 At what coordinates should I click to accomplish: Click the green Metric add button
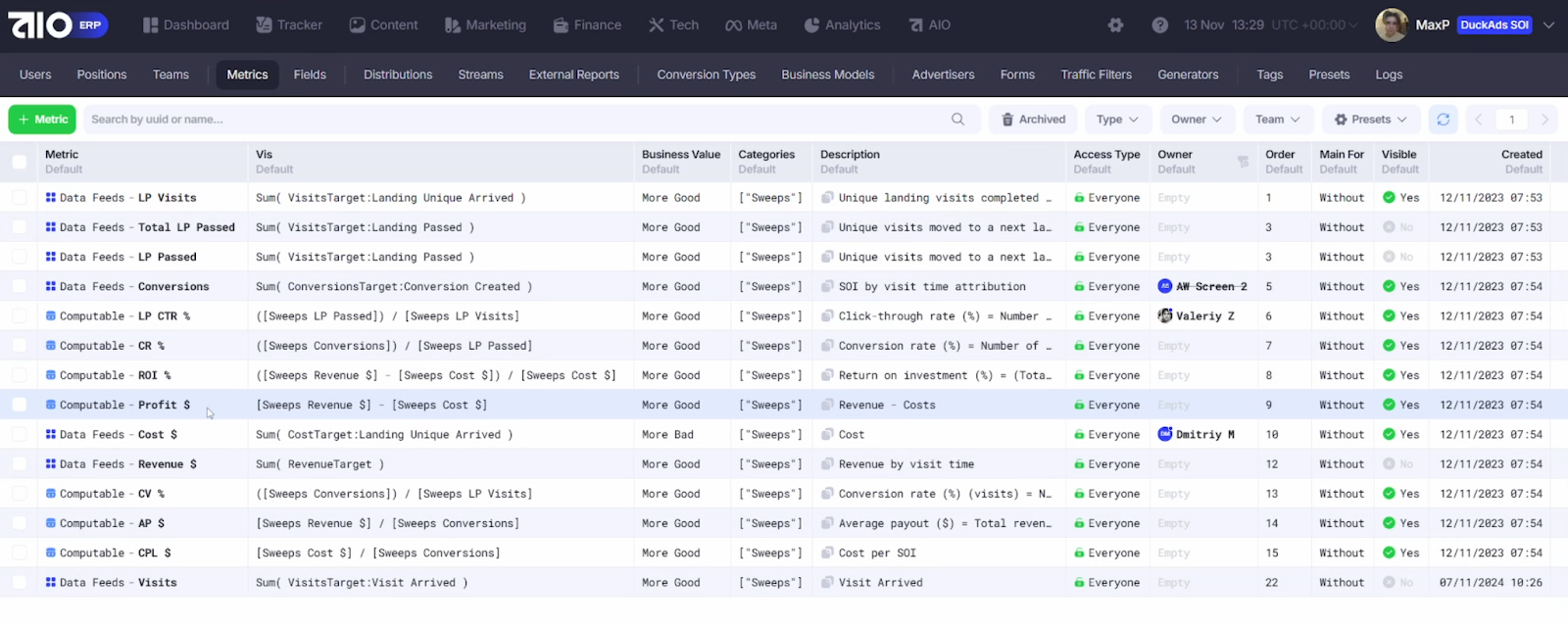coord(42,120)
